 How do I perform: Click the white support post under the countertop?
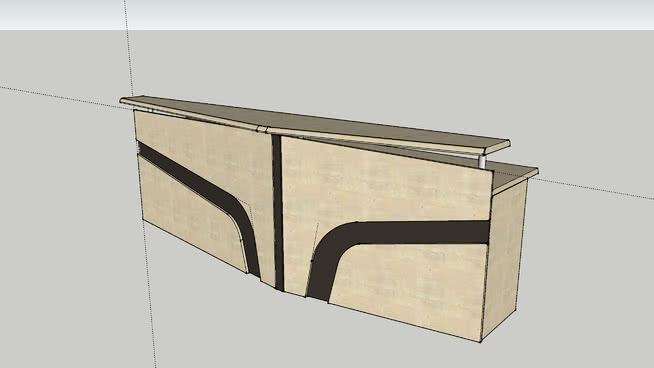click(x=482, y=162)
